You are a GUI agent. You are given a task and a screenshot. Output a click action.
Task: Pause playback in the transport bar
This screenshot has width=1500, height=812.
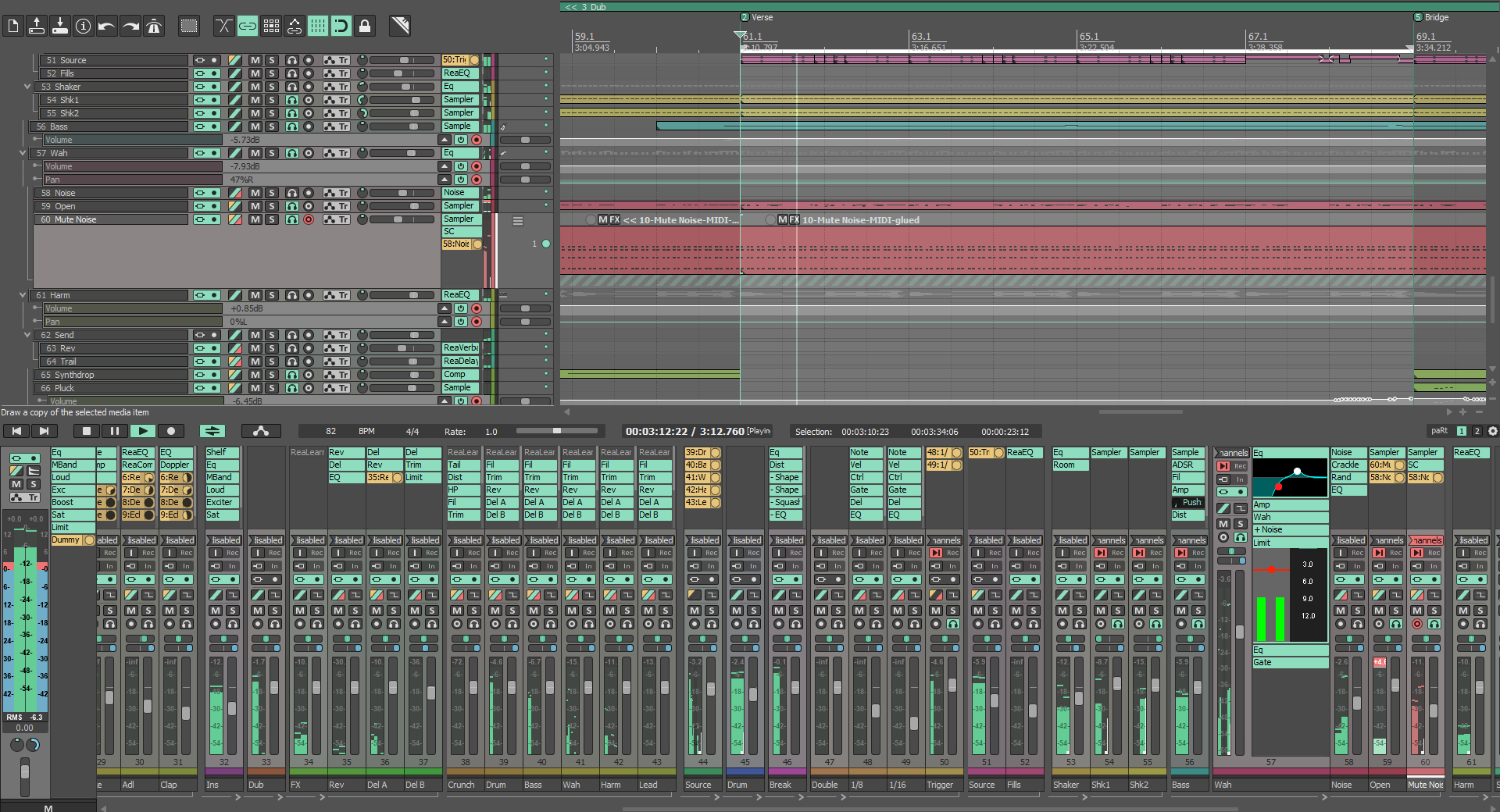115,431
